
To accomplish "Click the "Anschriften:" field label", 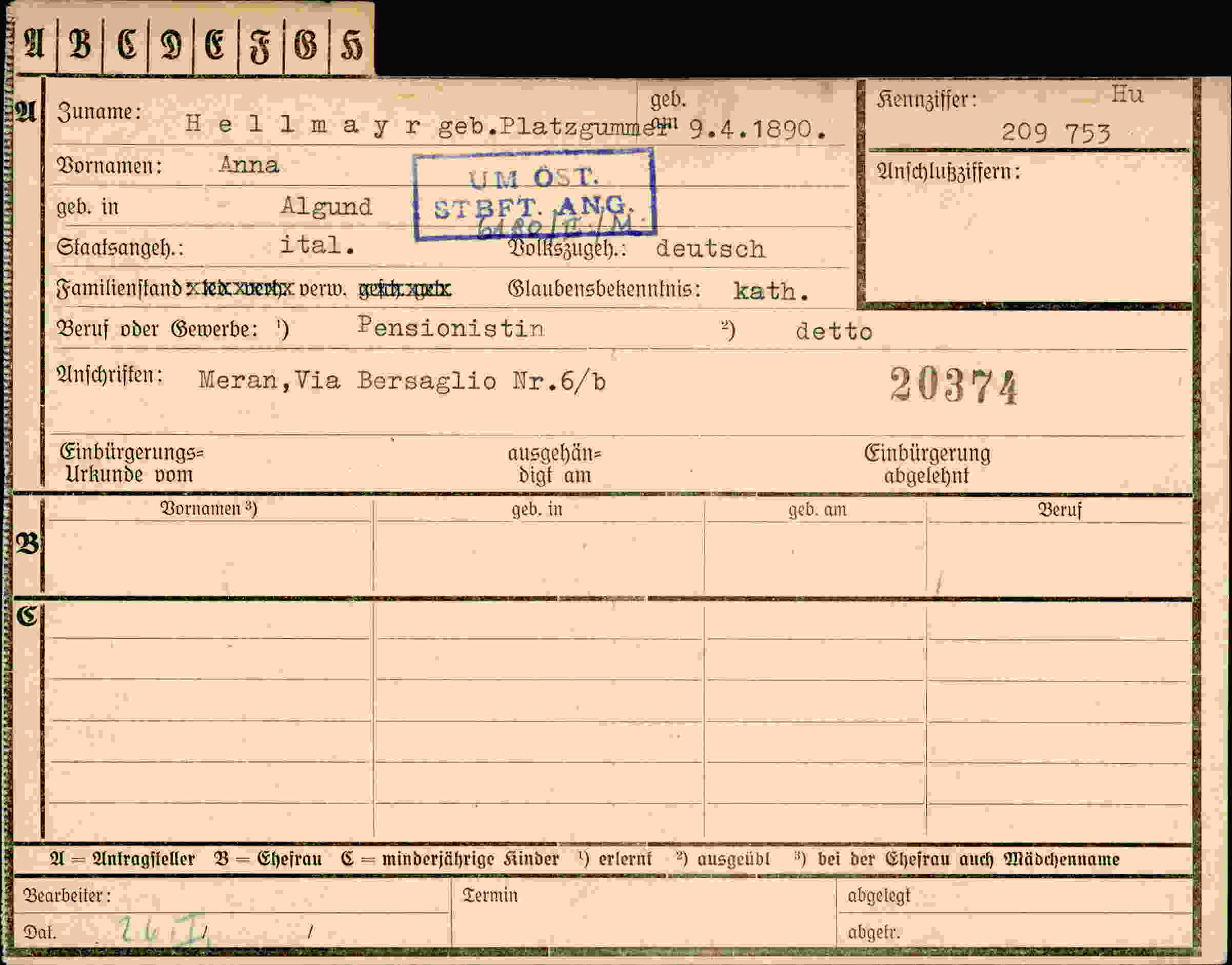I will 110,374.
